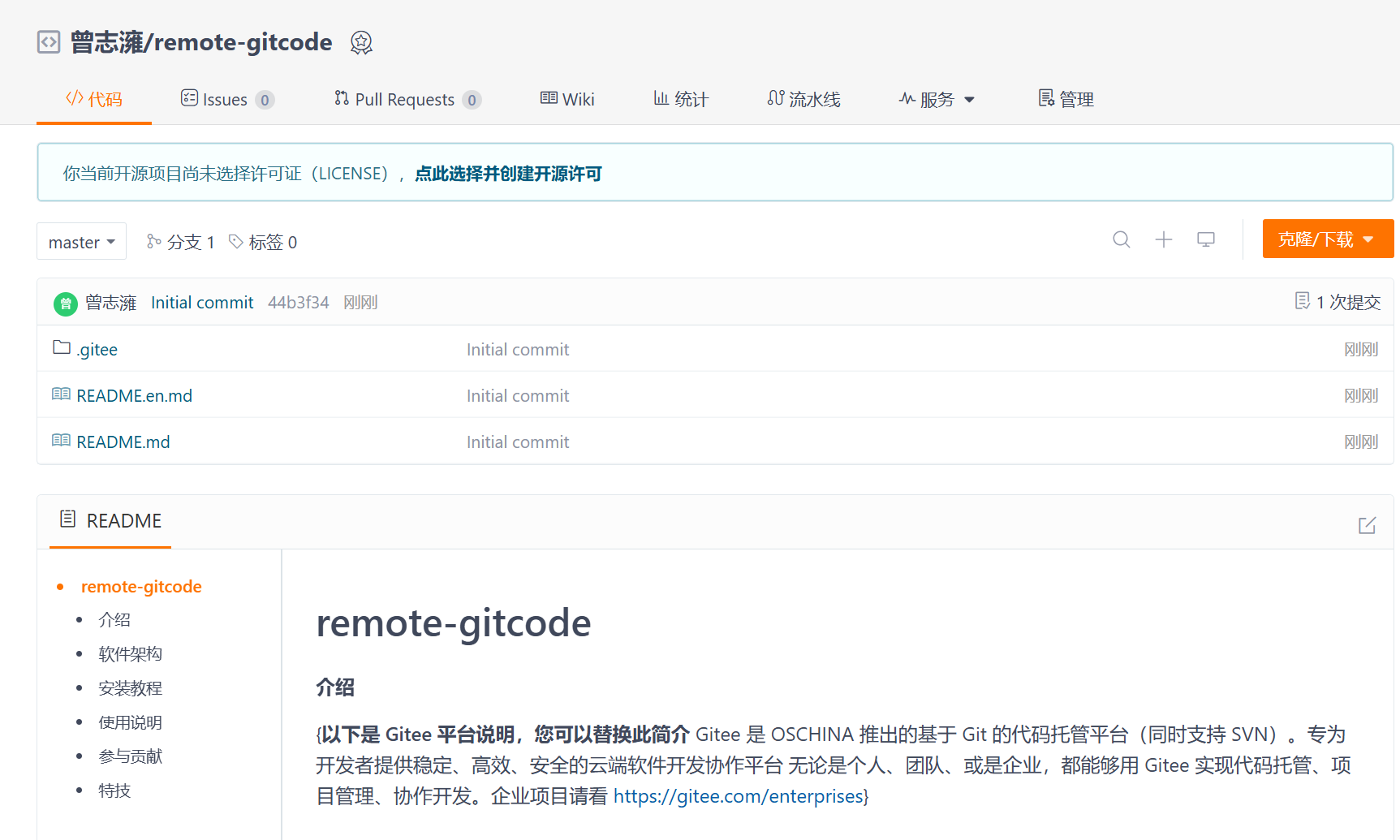This screenshot has width=1400, height=840.
Task: Click the README section document icon
Action: click(x=68, y=519)
